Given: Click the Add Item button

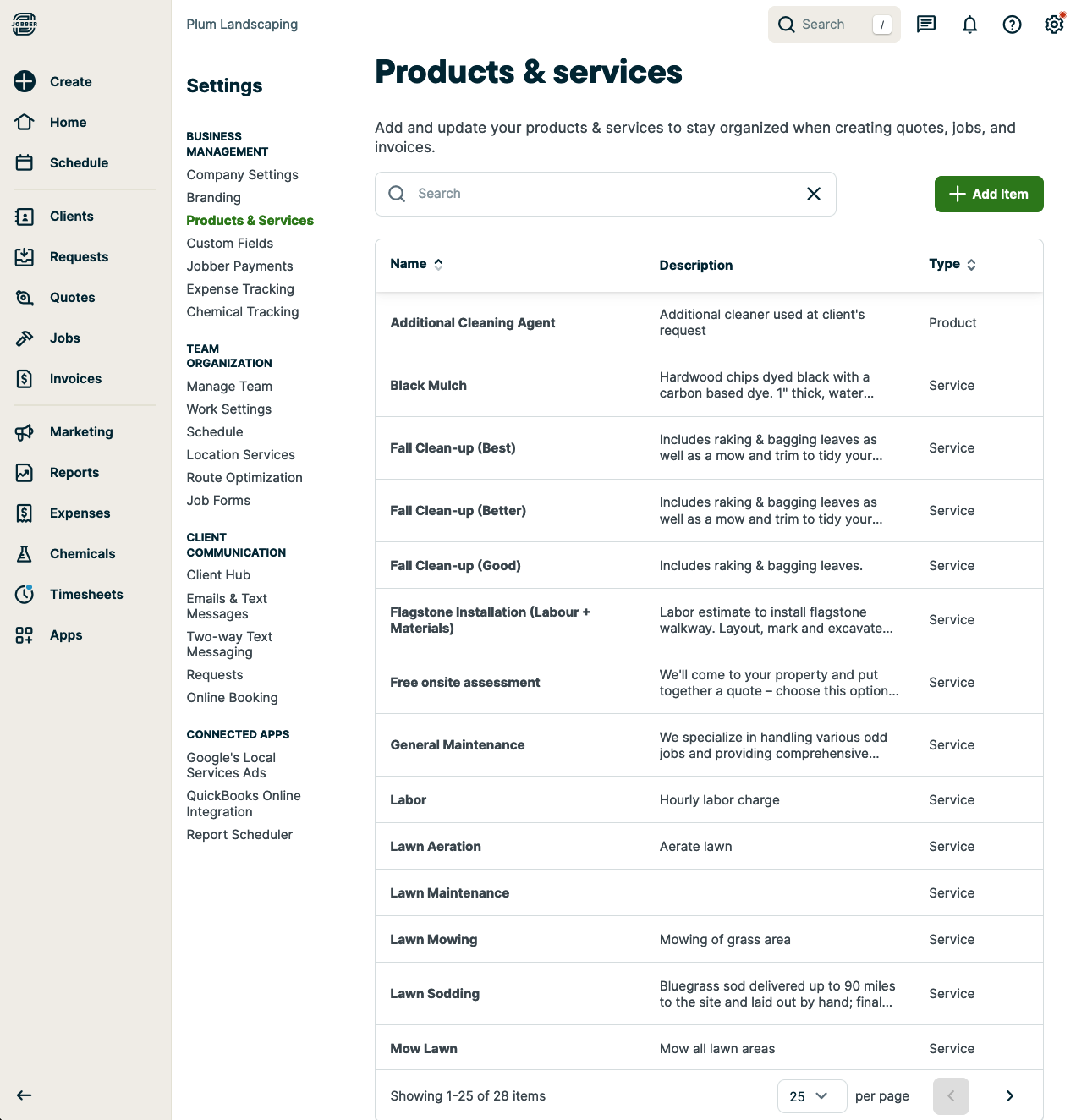Looking at the screenshot, I should pyautogui.click(x=988, y=194).
